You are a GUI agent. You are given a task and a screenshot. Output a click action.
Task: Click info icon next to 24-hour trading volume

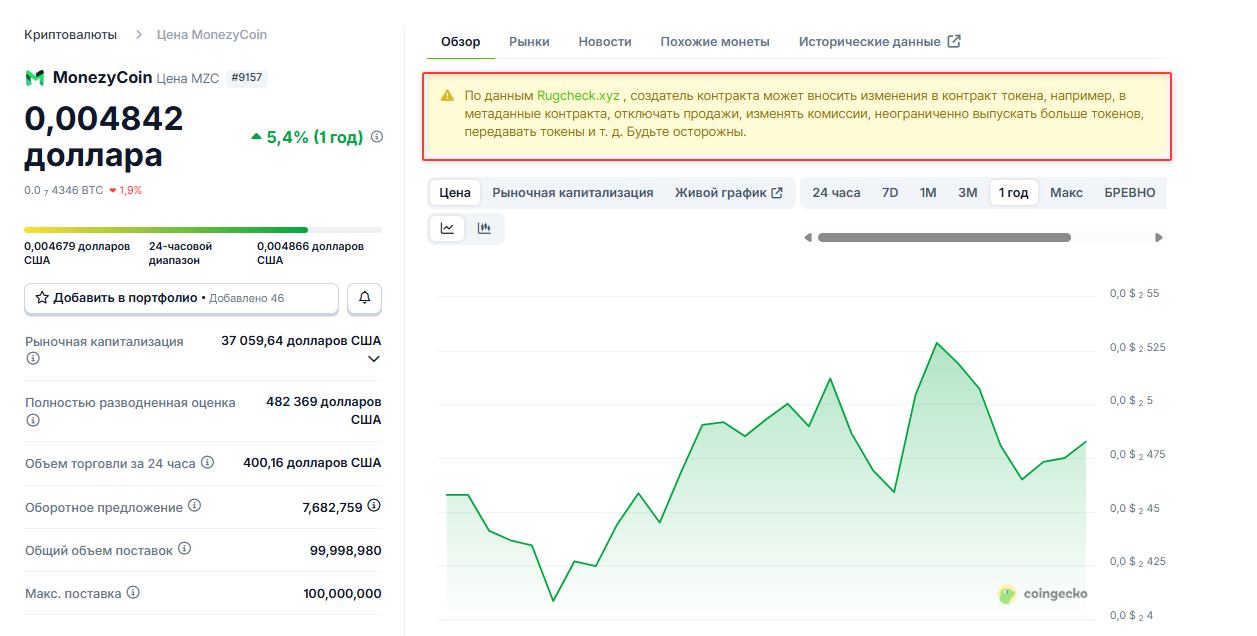coord(207,462)
